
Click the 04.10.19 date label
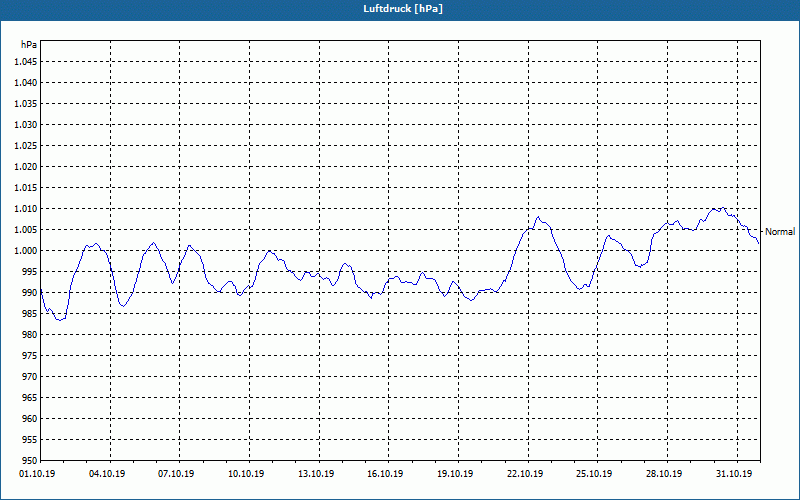click(107, 473)
